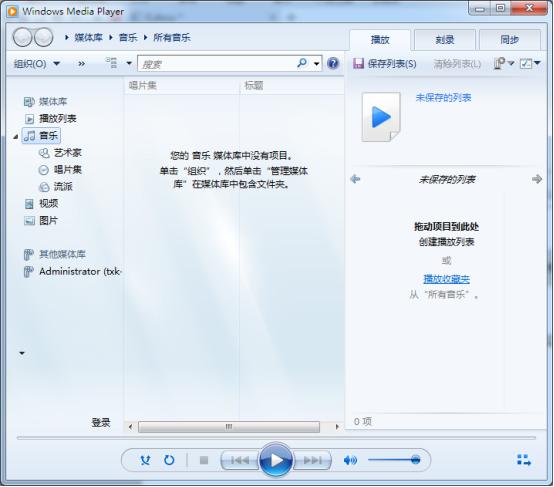Image resolution: width=554 pixels, height=487 pixels.
Task: Click 所有音乐 in the breadcrumb path
Action: [172, 37]
